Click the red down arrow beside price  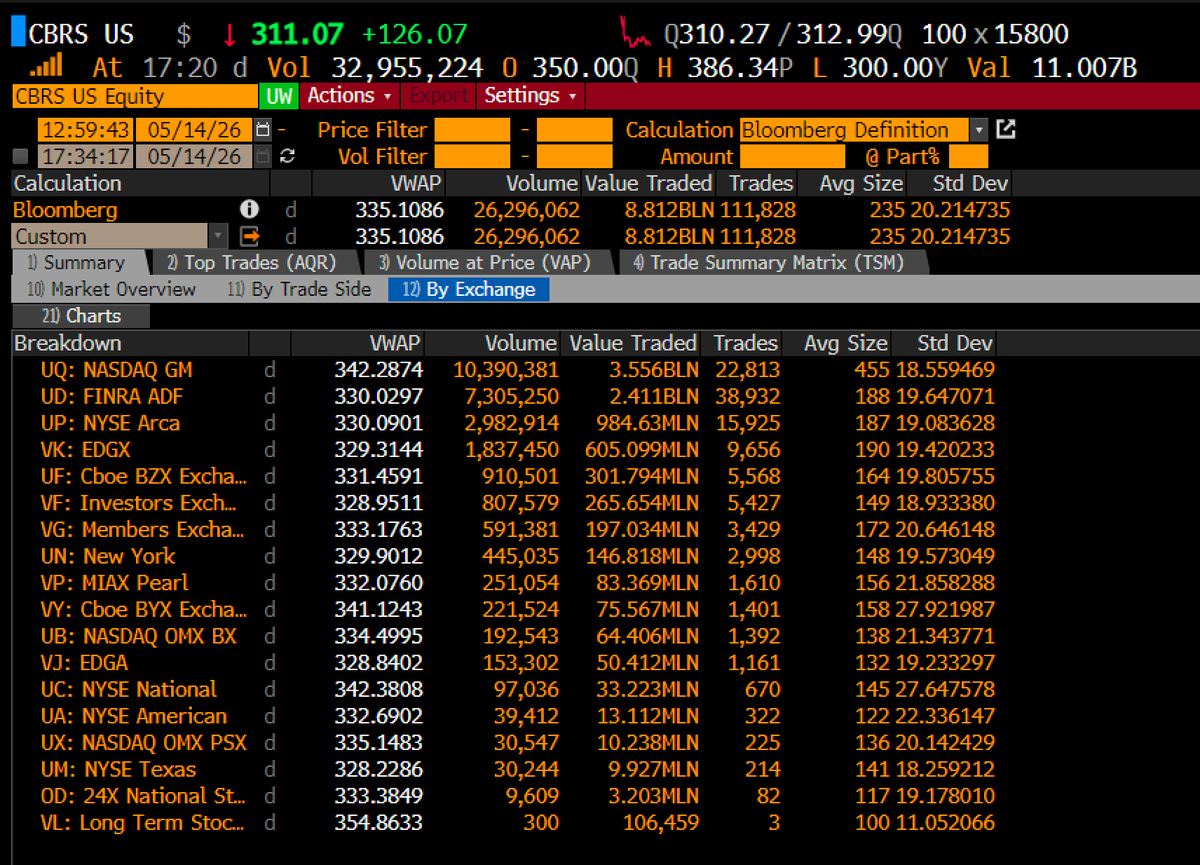point(229,34)
